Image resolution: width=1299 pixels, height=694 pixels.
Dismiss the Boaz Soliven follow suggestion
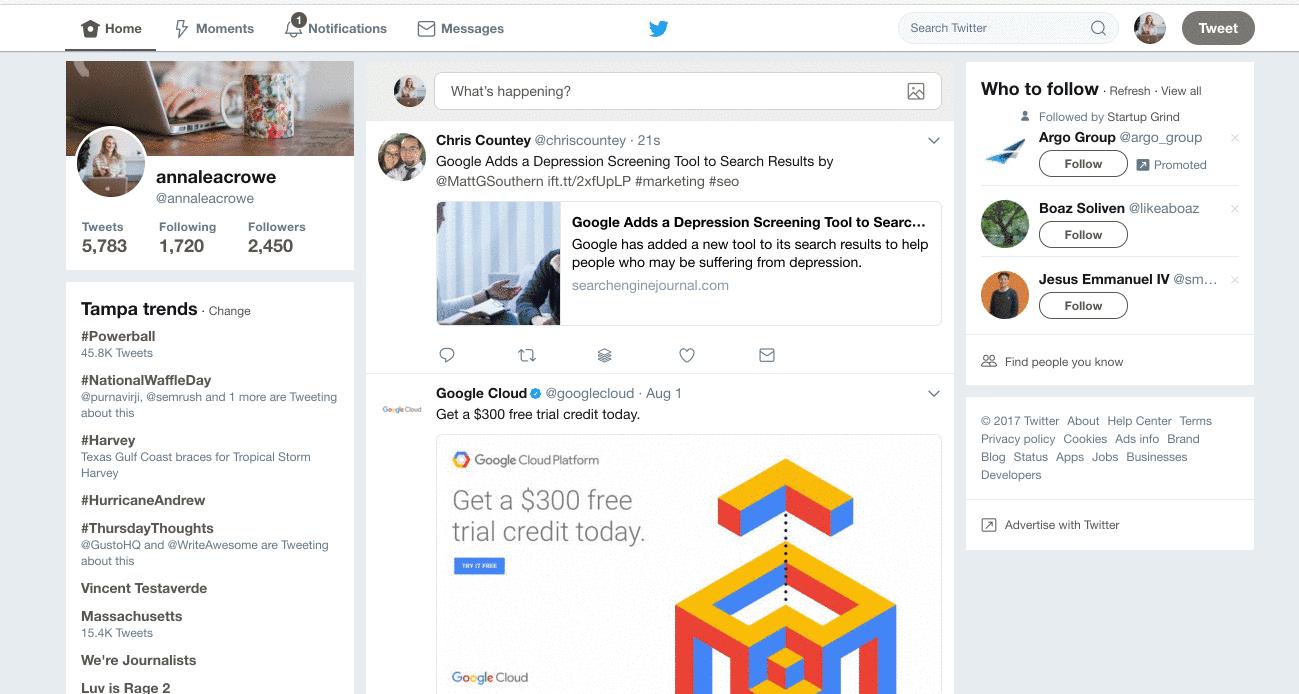(1235, 209)
